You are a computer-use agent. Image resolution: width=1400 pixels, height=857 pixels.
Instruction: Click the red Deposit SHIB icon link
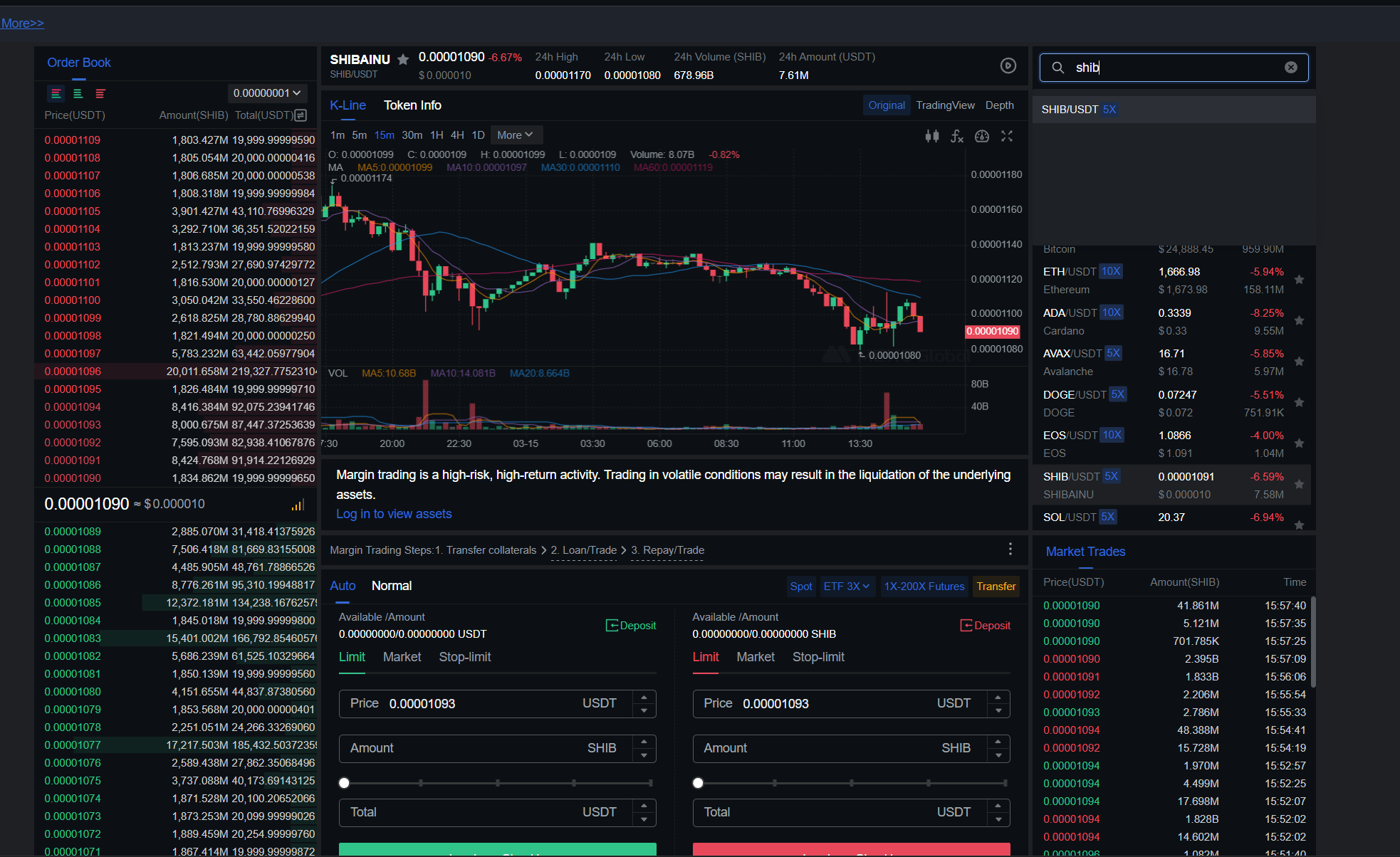coord(985,626)
